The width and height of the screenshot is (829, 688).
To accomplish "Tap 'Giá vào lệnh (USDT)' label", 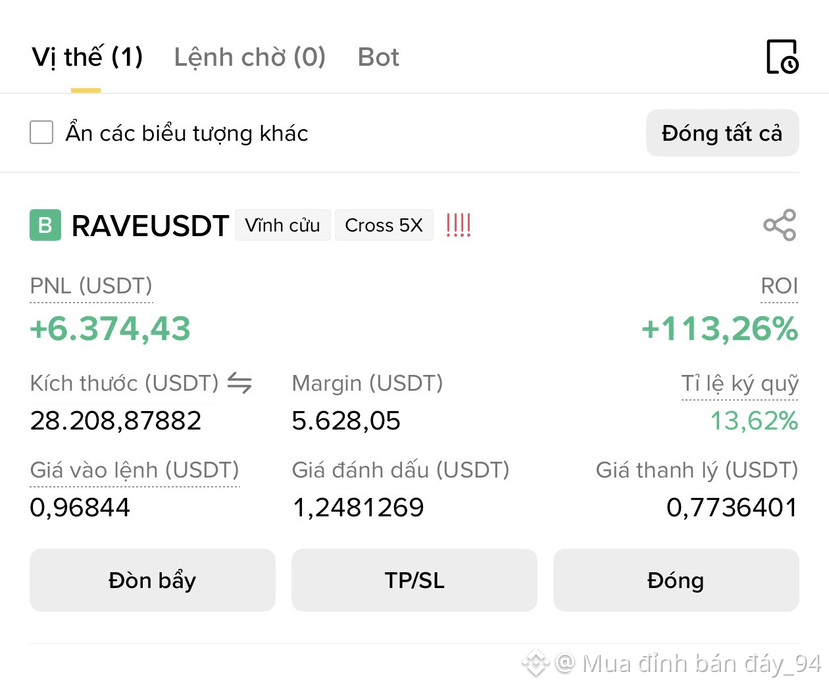I will coord(135,470).
